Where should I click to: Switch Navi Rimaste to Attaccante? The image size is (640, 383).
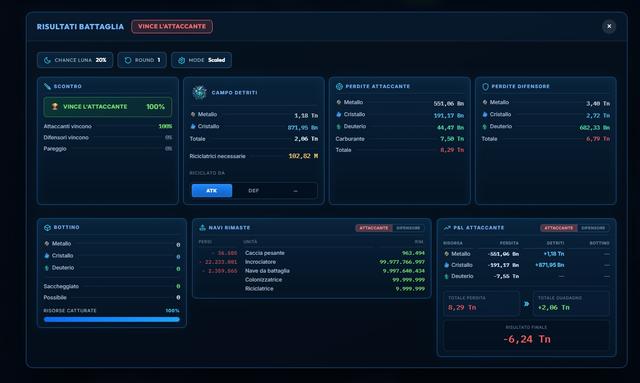click(x=373, y=228)
